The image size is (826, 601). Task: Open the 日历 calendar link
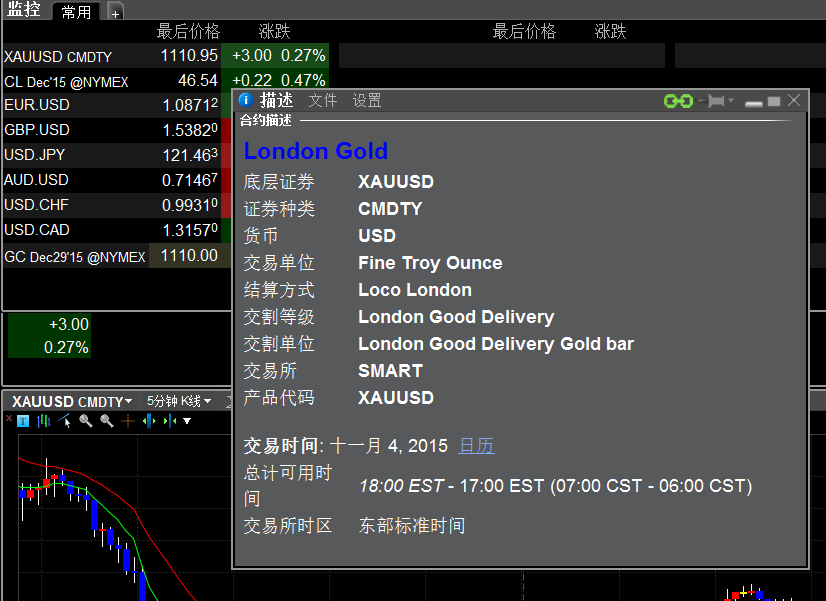coord(476,446)
